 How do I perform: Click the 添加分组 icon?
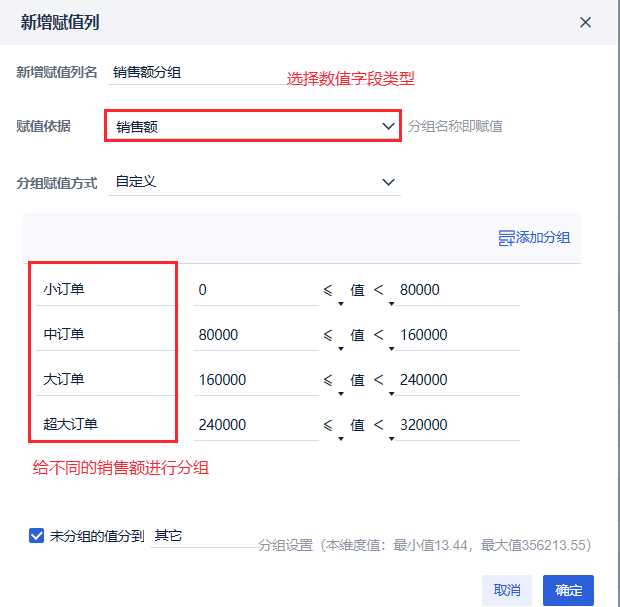click(x=506, y=238)
